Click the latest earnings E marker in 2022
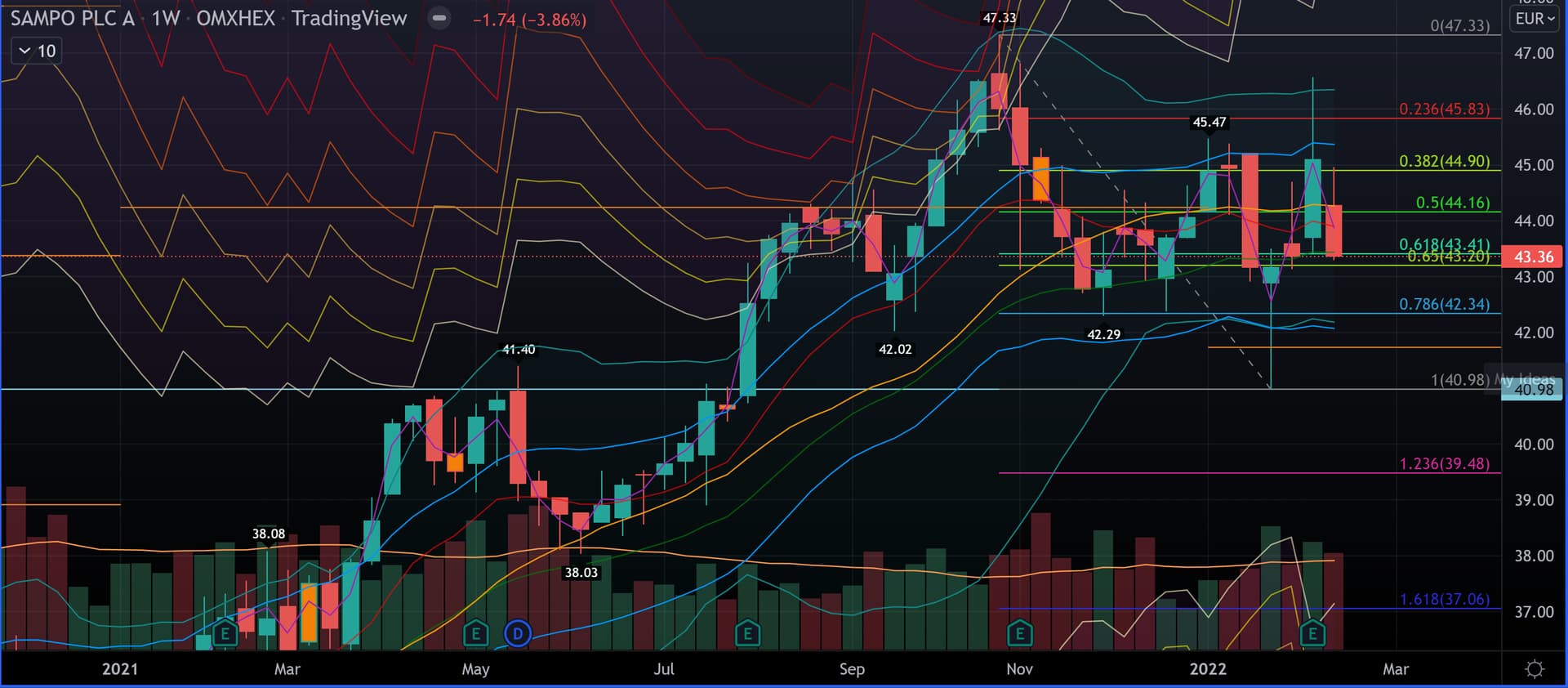Viewport: 1568px width, 688px height. tap(1312, 633)
